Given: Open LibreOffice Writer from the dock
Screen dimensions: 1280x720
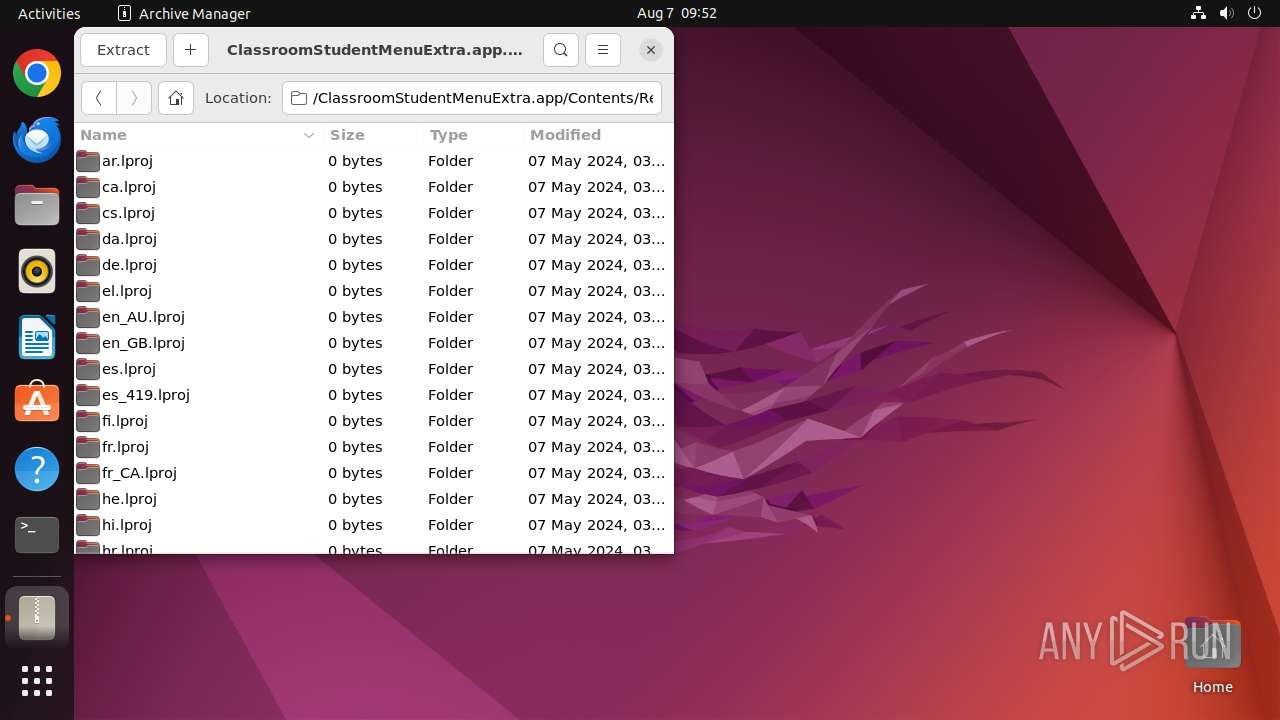Looking at the screenshot, I should 37,337.
